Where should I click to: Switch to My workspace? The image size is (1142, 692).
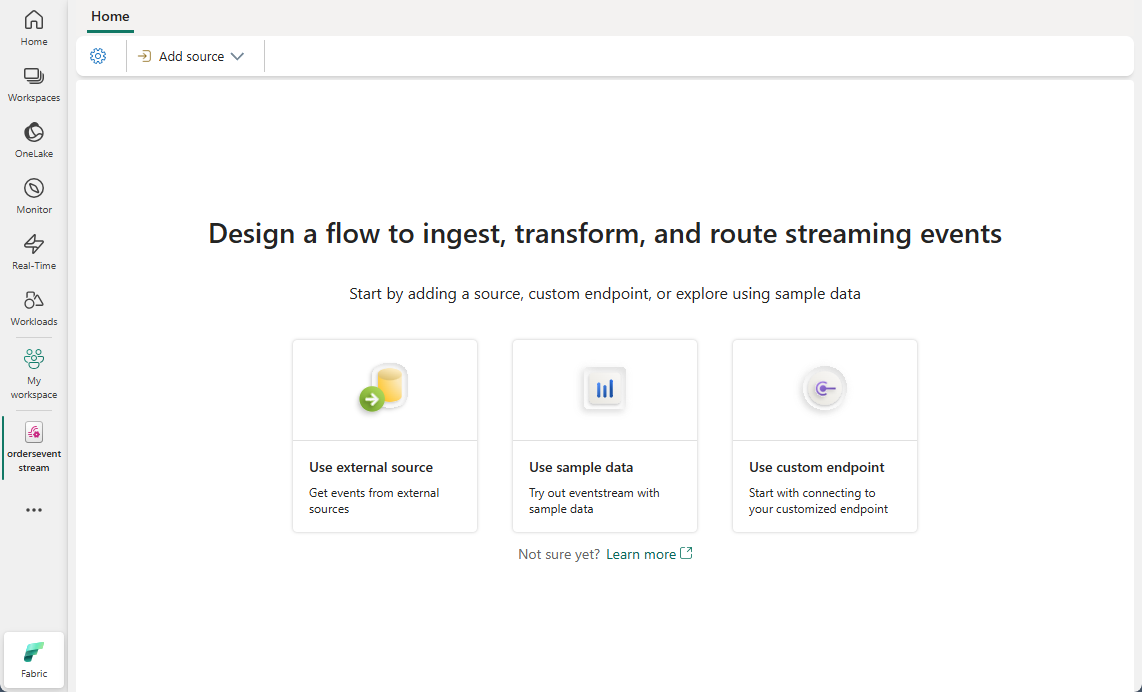pos(34,373)
